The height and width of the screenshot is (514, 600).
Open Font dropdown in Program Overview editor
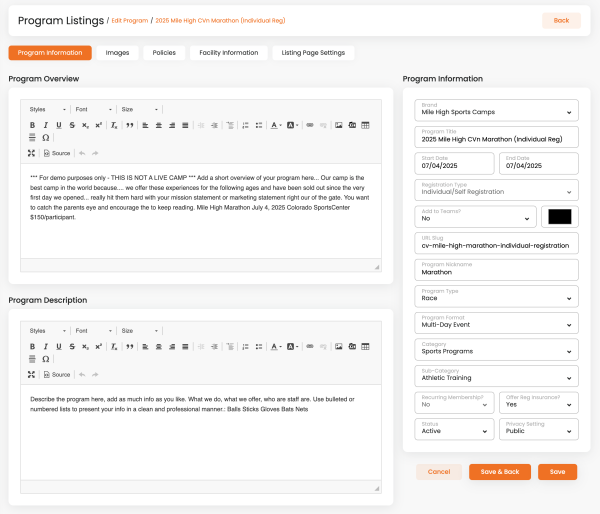[93, 109]
